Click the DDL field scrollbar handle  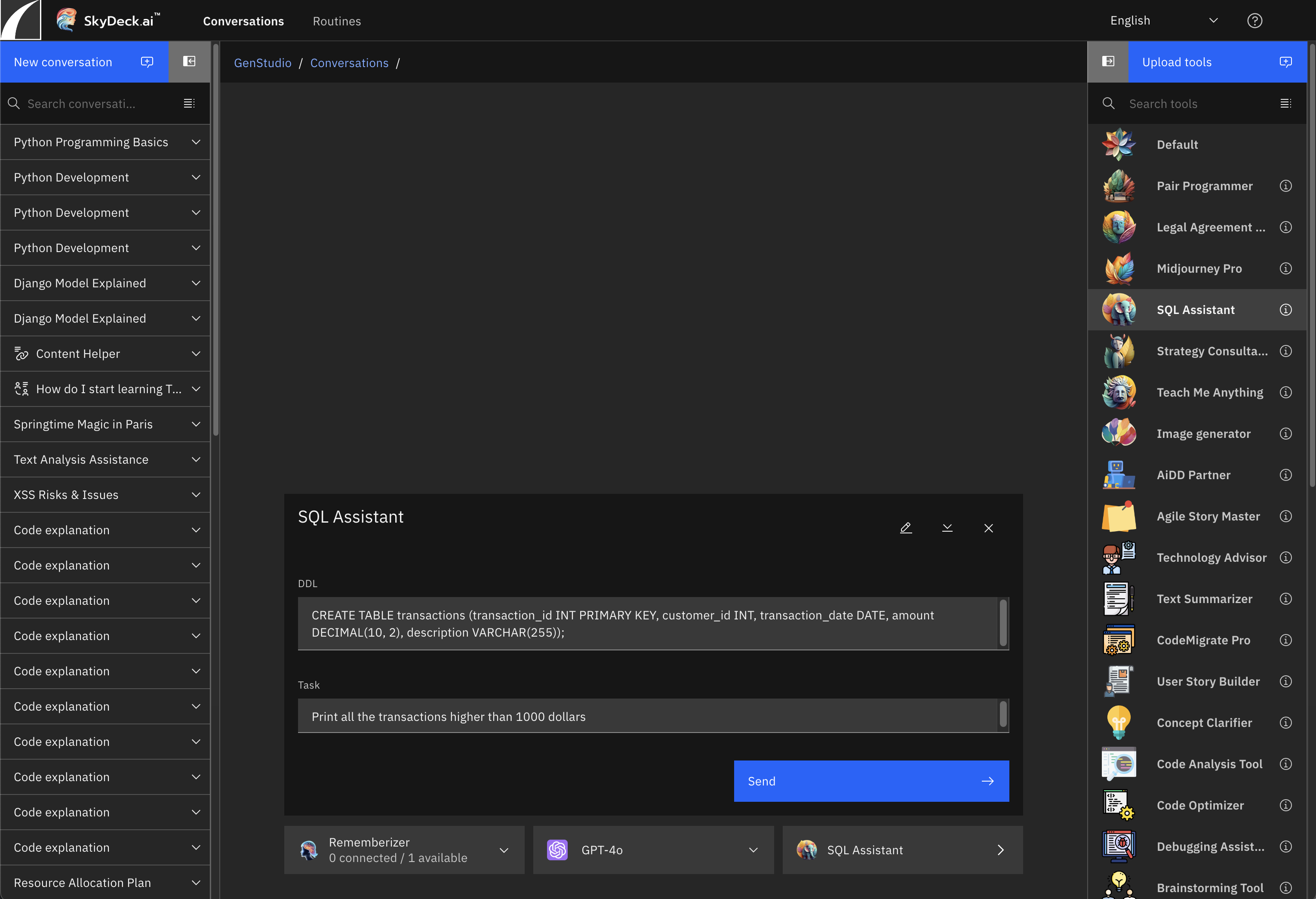pos(1003,623)
